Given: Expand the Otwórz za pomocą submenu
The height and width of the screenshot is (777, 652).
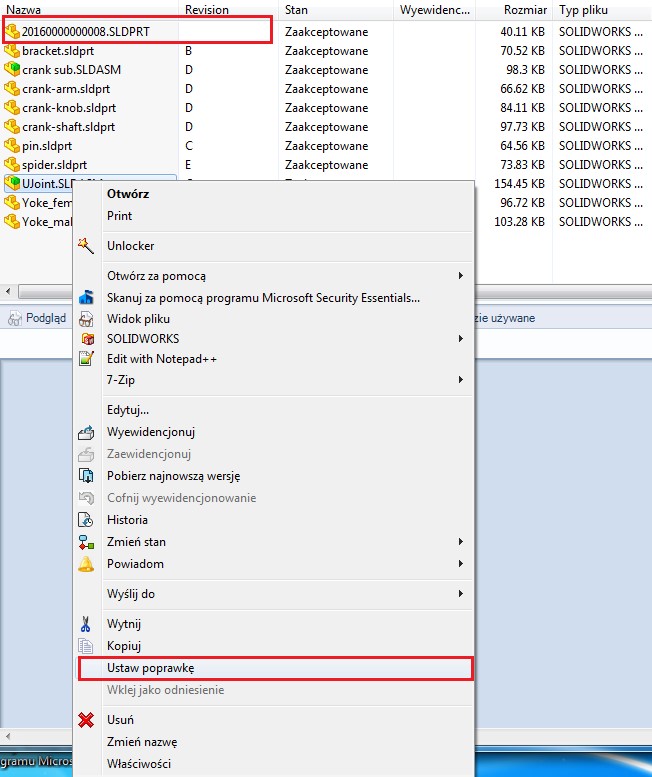Looking at the screenshot, I should (460, 276).
